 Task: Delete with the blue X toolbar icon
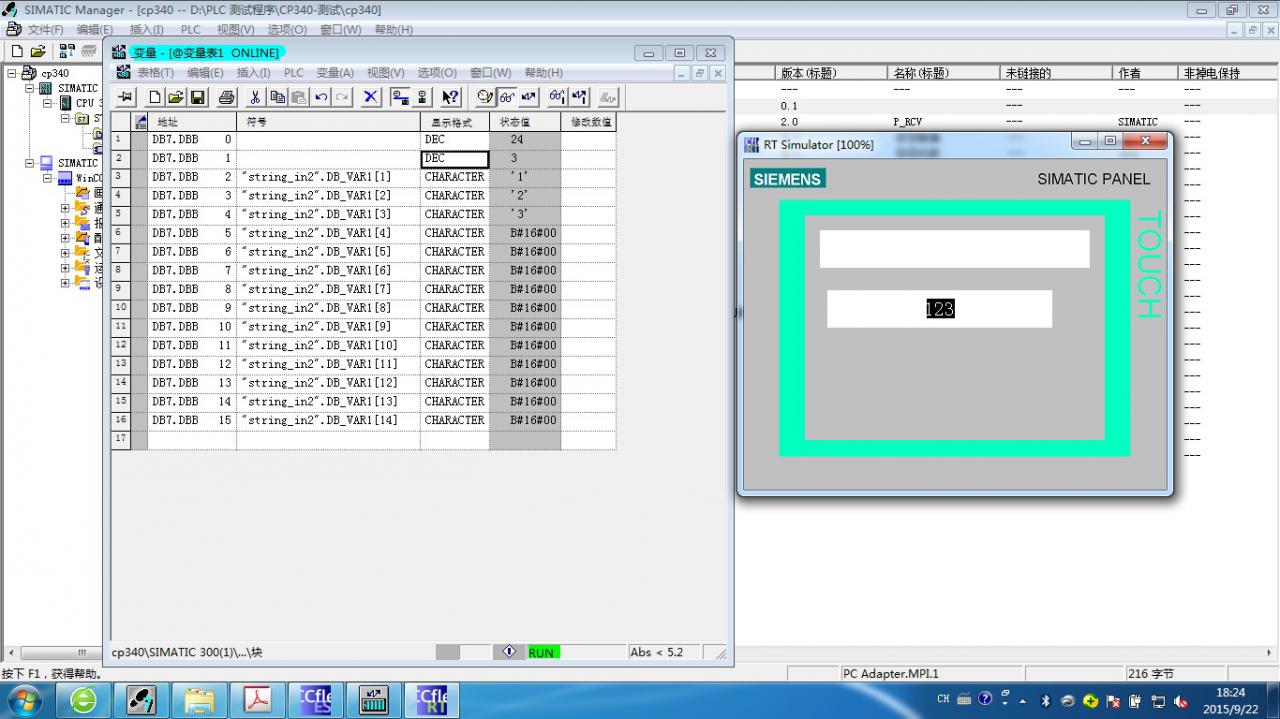[371, 97]
